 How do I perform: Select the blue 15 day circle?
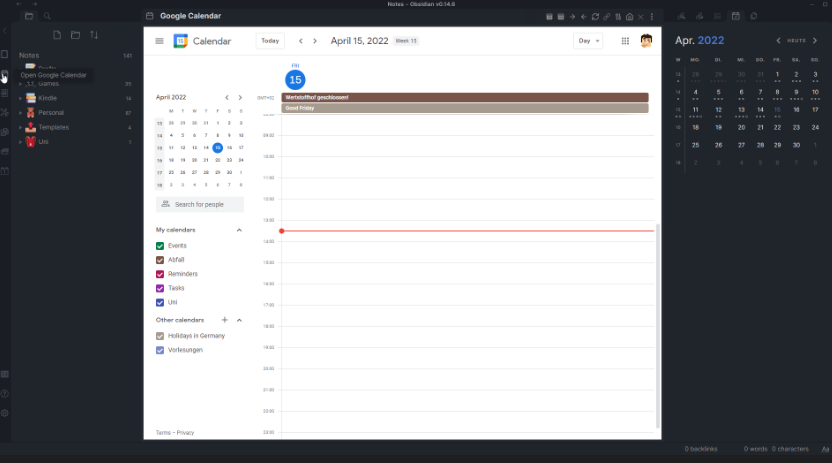tap(295, 80)
